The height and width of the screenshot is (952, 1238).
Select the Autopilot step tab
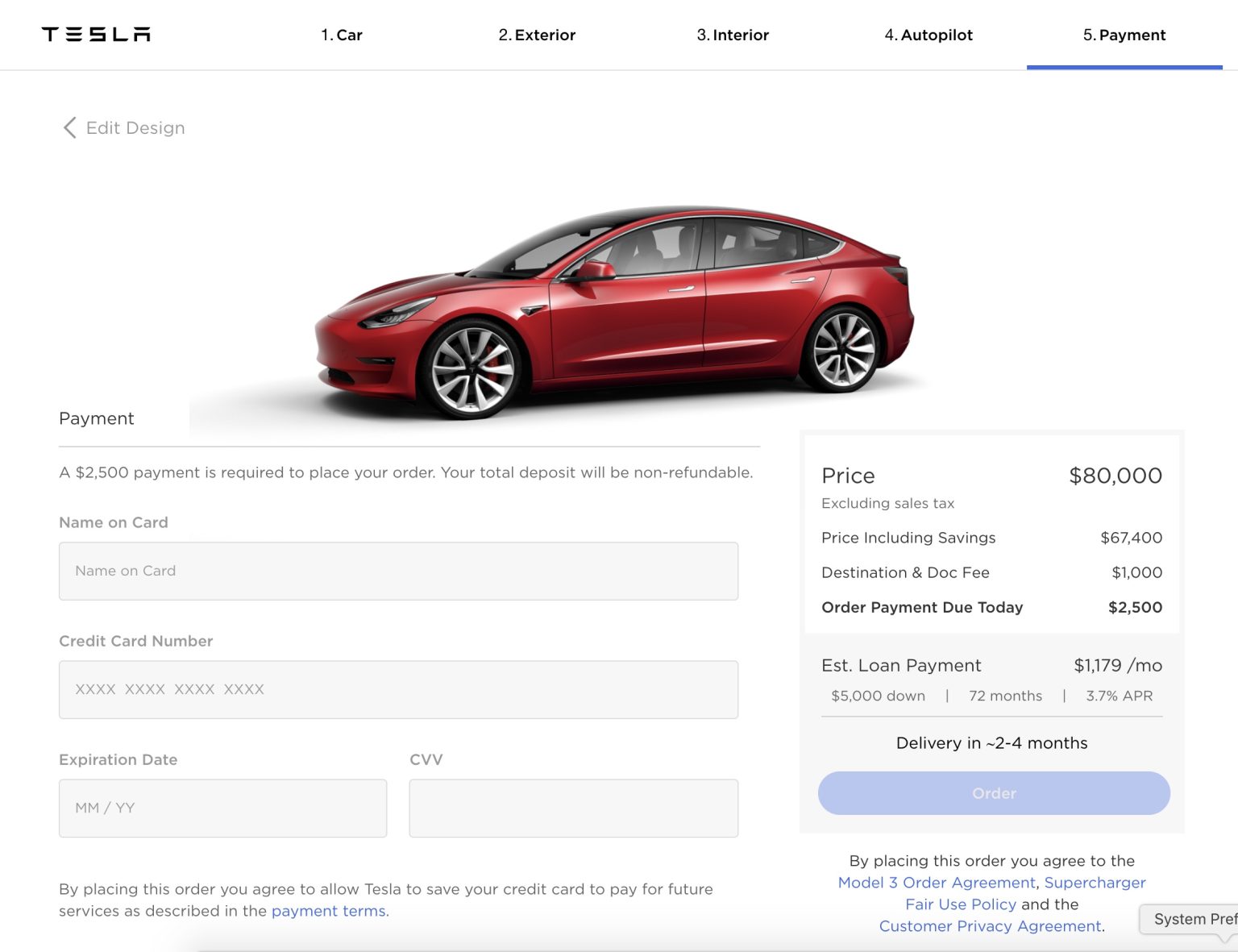[x=928, y=35]
